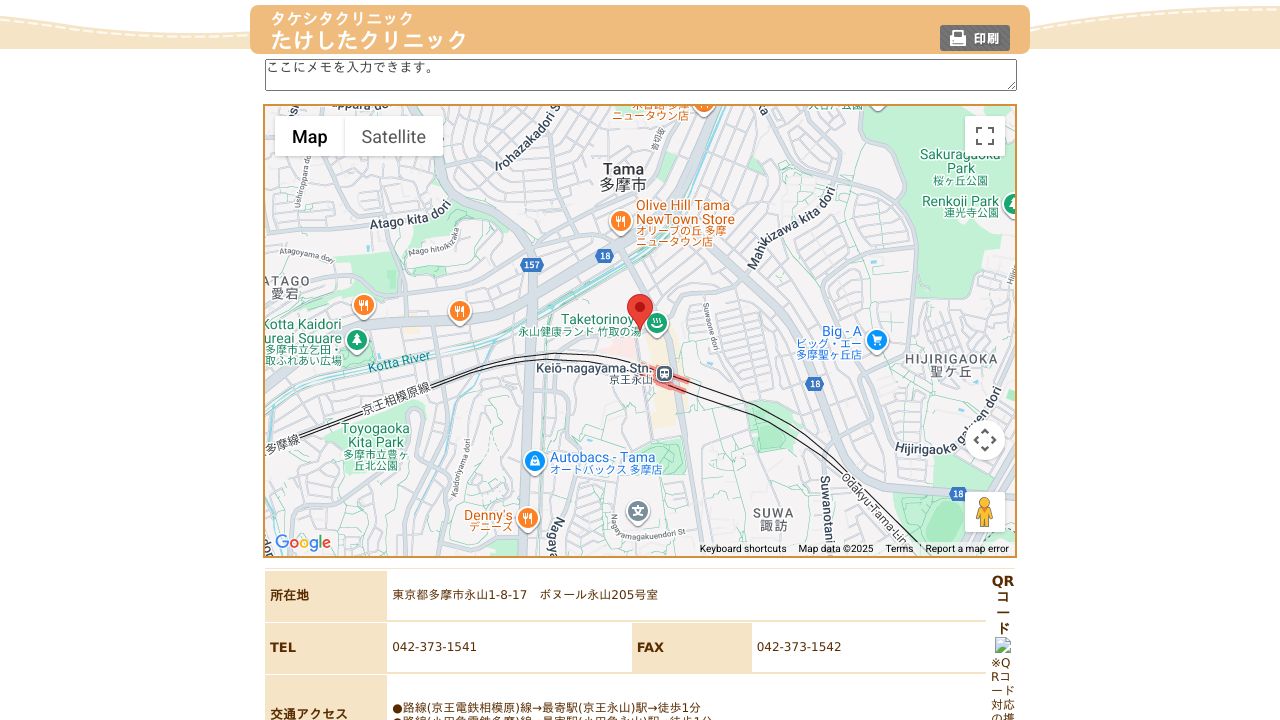Open the Keyboard shortcuts dialog
Screen dimensions: 1280x720
[x=742, y=549]
